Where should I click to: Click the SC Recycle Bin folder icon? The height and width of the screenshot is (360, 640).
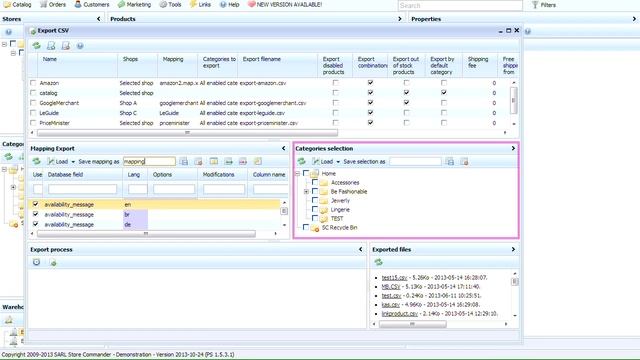[315, 228]
